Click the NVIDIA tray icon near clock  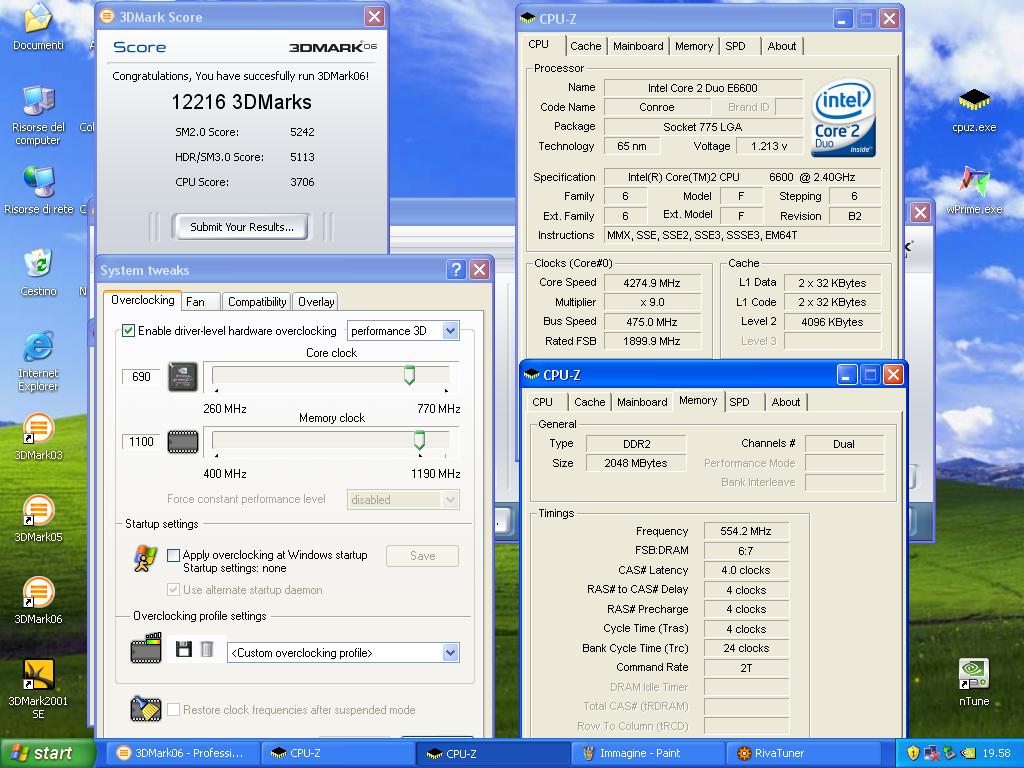click(968, 753)
